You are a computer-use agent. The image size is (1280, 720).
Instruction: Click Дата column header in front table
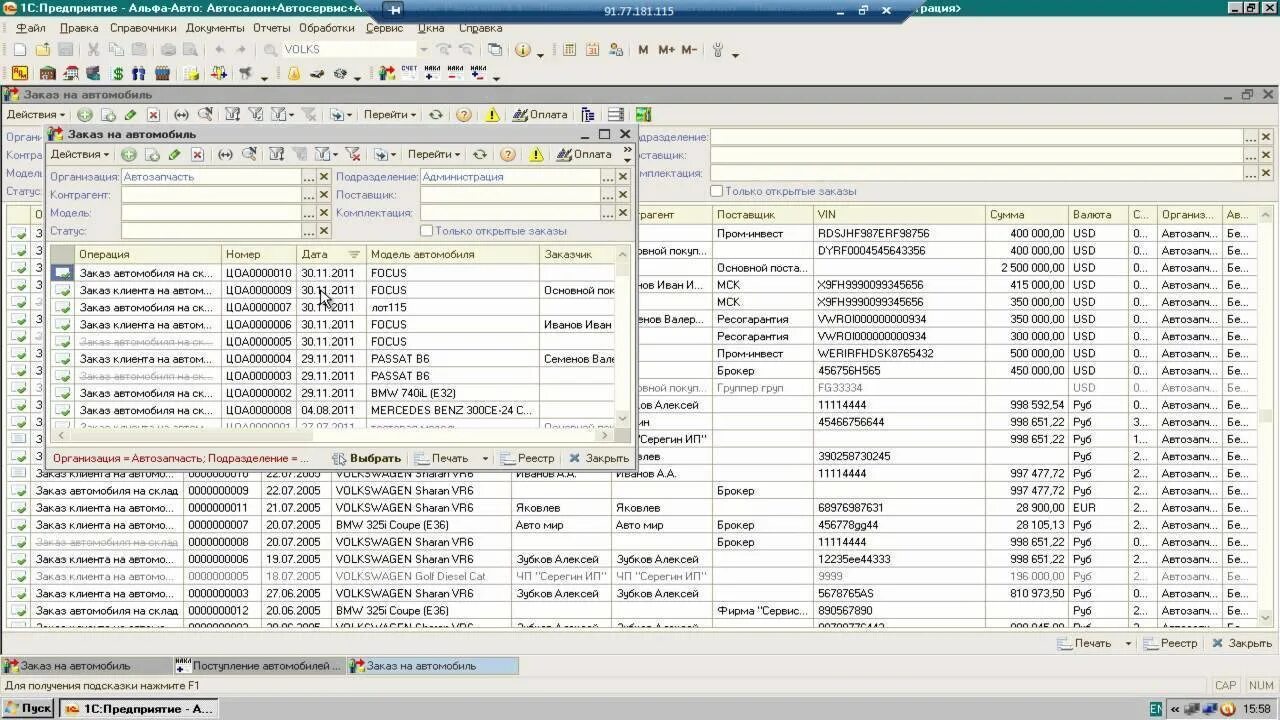click(x=332, y=255)
